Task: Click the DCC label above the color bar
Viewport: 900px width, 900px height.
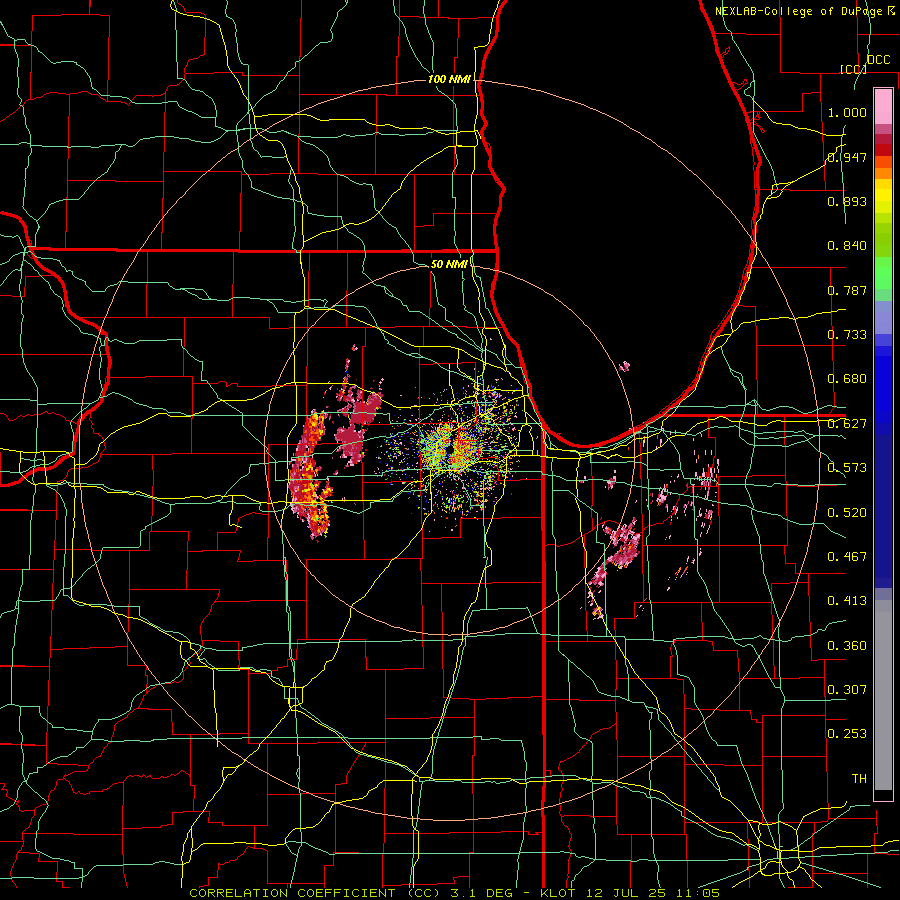Action: coord(878,60)
